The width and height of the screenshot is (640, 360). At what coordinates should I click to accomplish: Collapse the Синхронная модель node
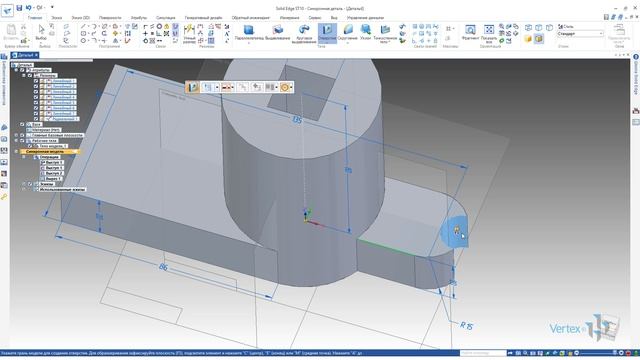click(x=17, y=151)
